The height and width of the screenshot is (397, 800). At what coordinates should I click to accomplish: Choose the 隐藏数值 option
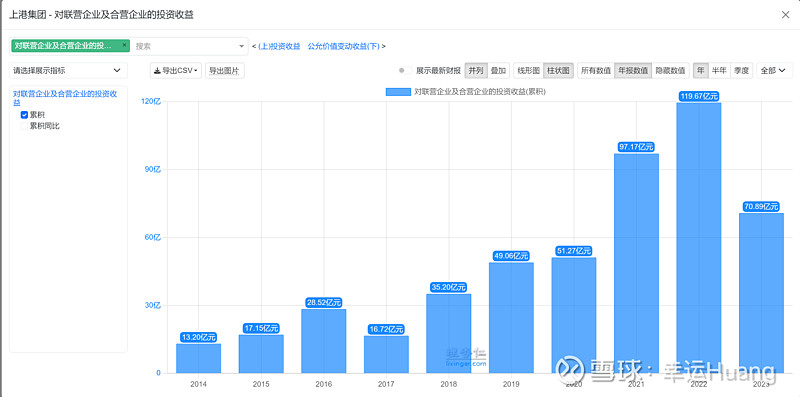670,71
